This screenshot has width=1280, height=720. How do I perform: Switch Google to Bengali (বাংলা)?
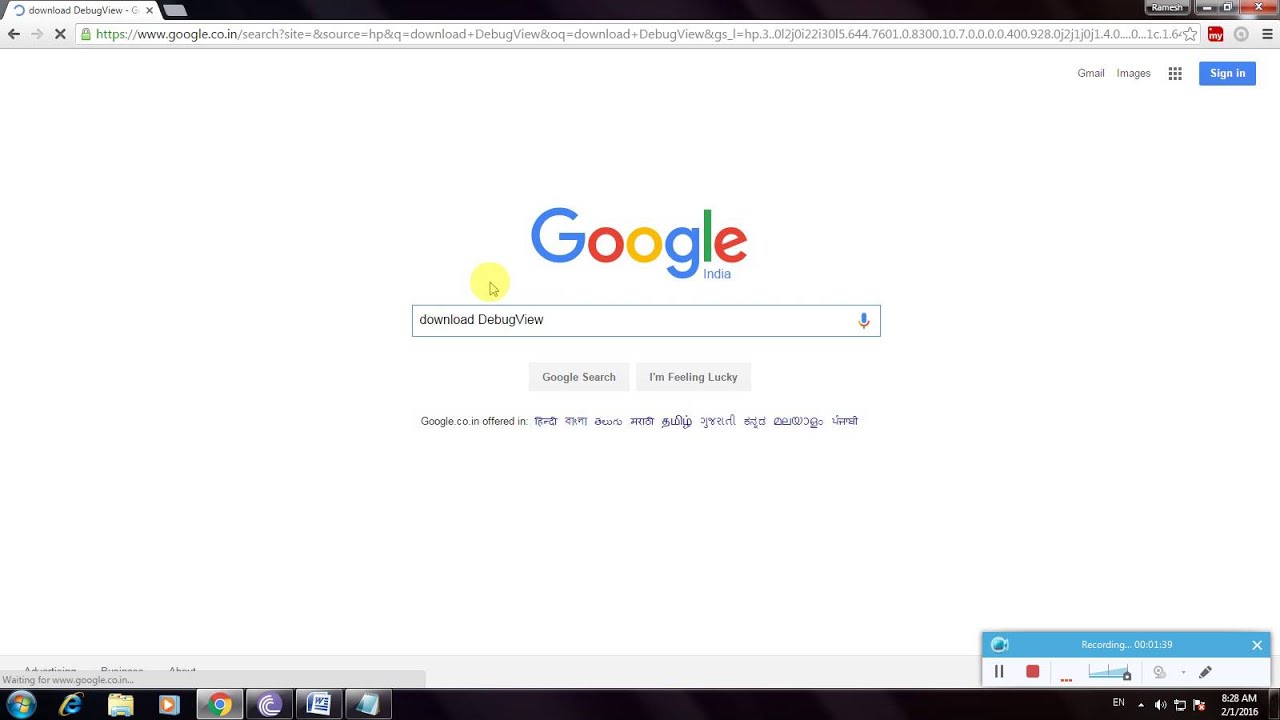point(575,421)
